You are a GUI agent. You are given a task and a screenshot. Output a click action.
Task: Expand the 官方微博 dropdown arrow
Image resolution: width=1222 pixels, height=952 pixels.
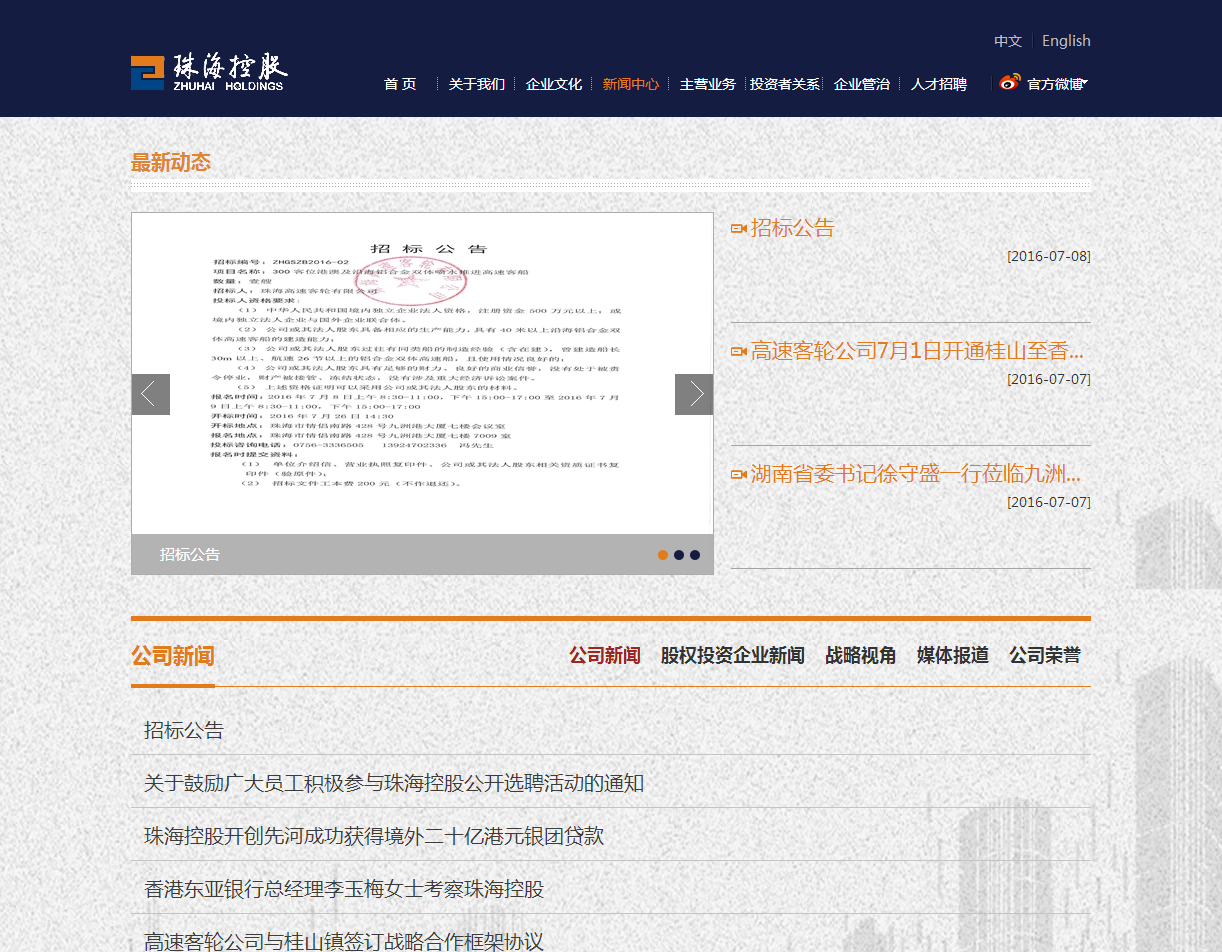[1085, 83]
